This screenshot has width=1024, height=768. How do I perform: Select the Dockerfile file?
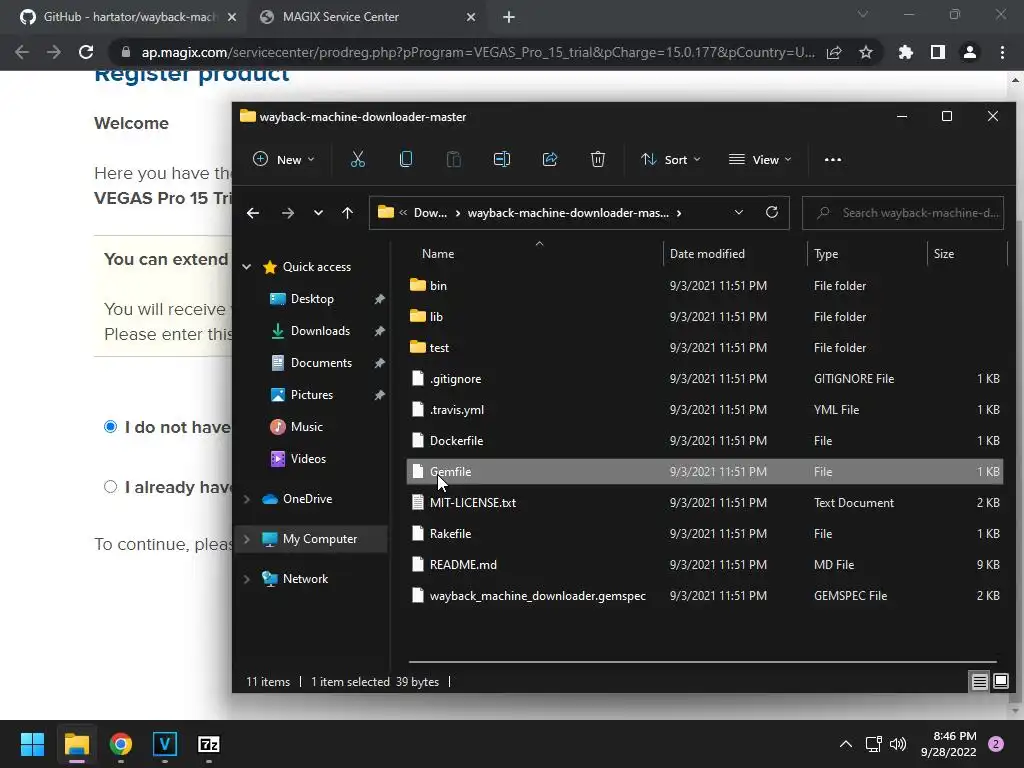pyautogui.click(x=704, y=441)
